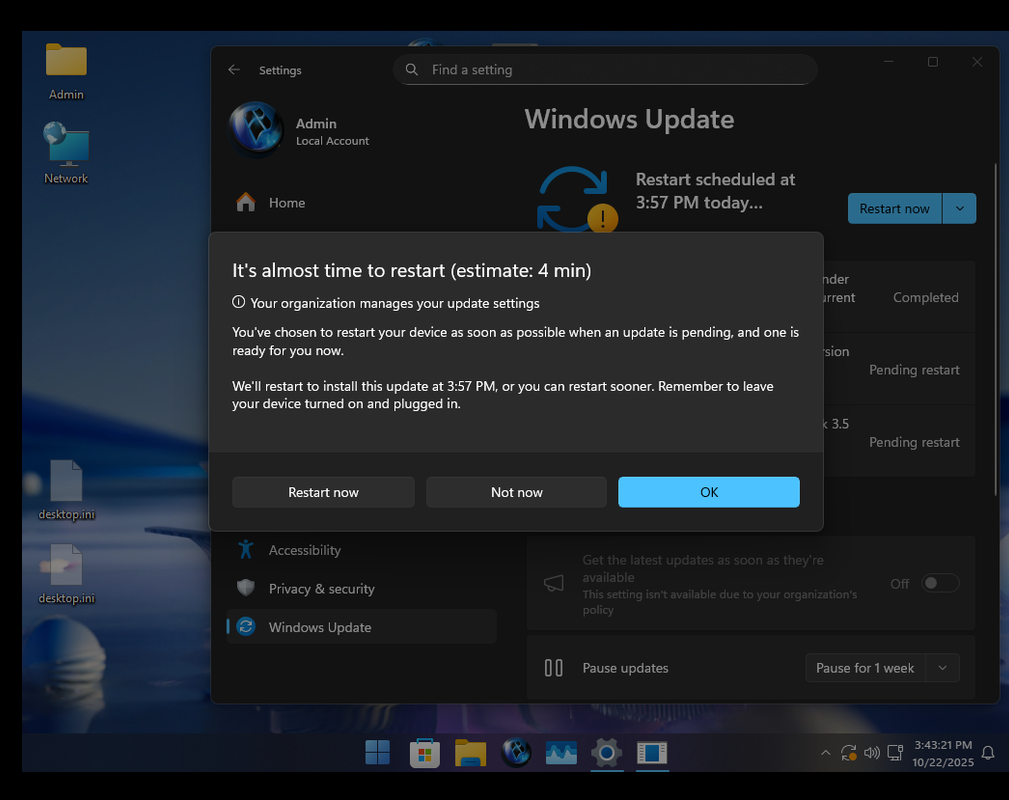Click the Accessibility person icon
This screenshot has height=800, width=1009.
(245, 549)
